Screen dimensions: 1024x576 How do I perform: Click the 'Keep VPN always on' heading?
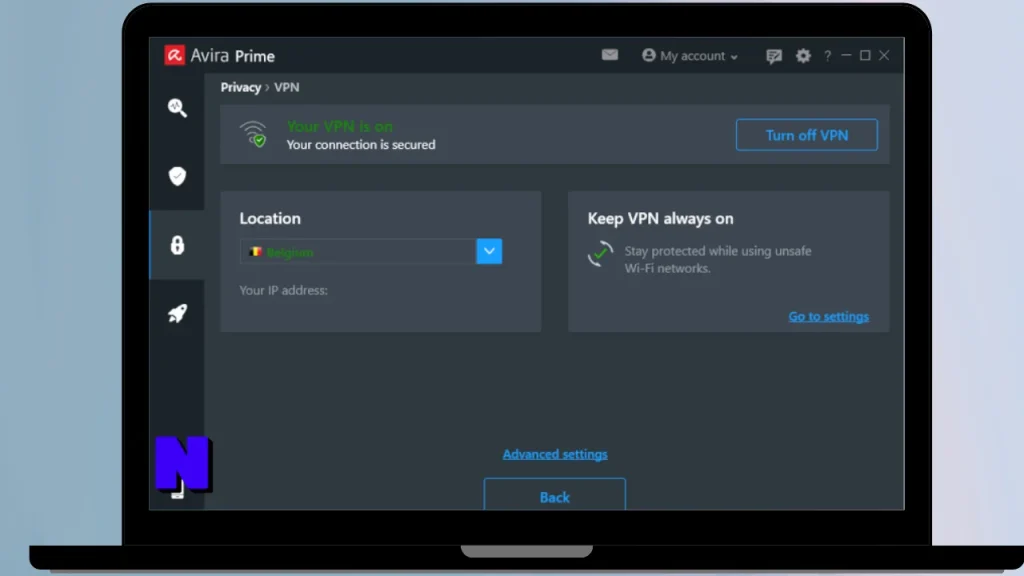pyautogui.click(x=660, y=219)
